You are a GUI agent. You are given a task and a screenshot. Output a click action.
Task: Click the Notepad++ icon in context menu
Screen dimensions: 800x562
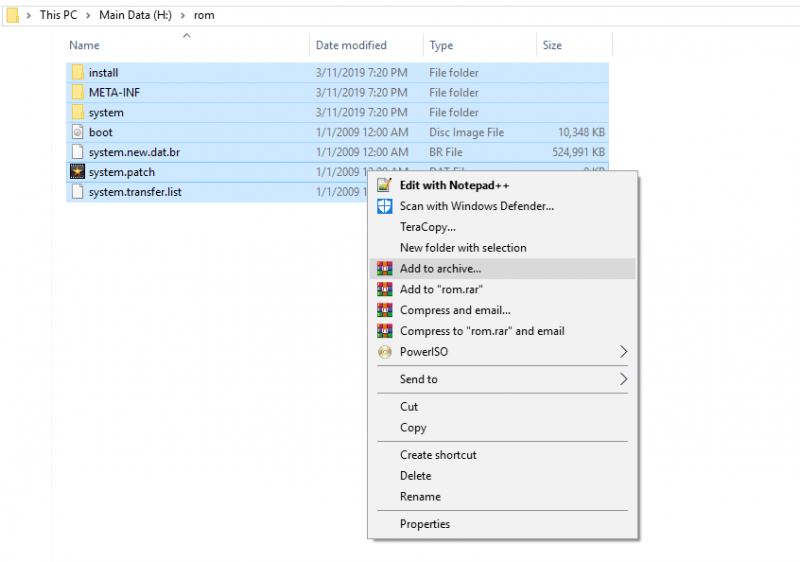(x=384, y=185)
